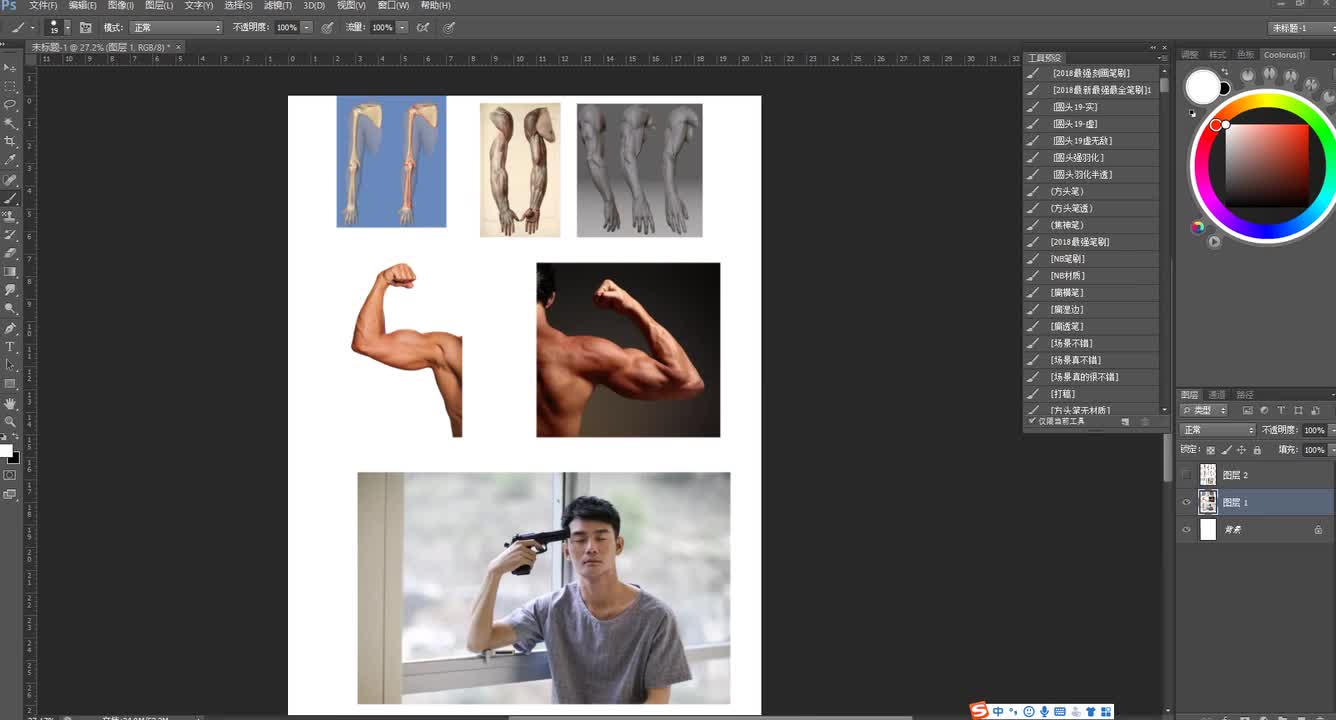Hide 图层 1 layer visibility eye
1336x720 pixels.
1187,502
